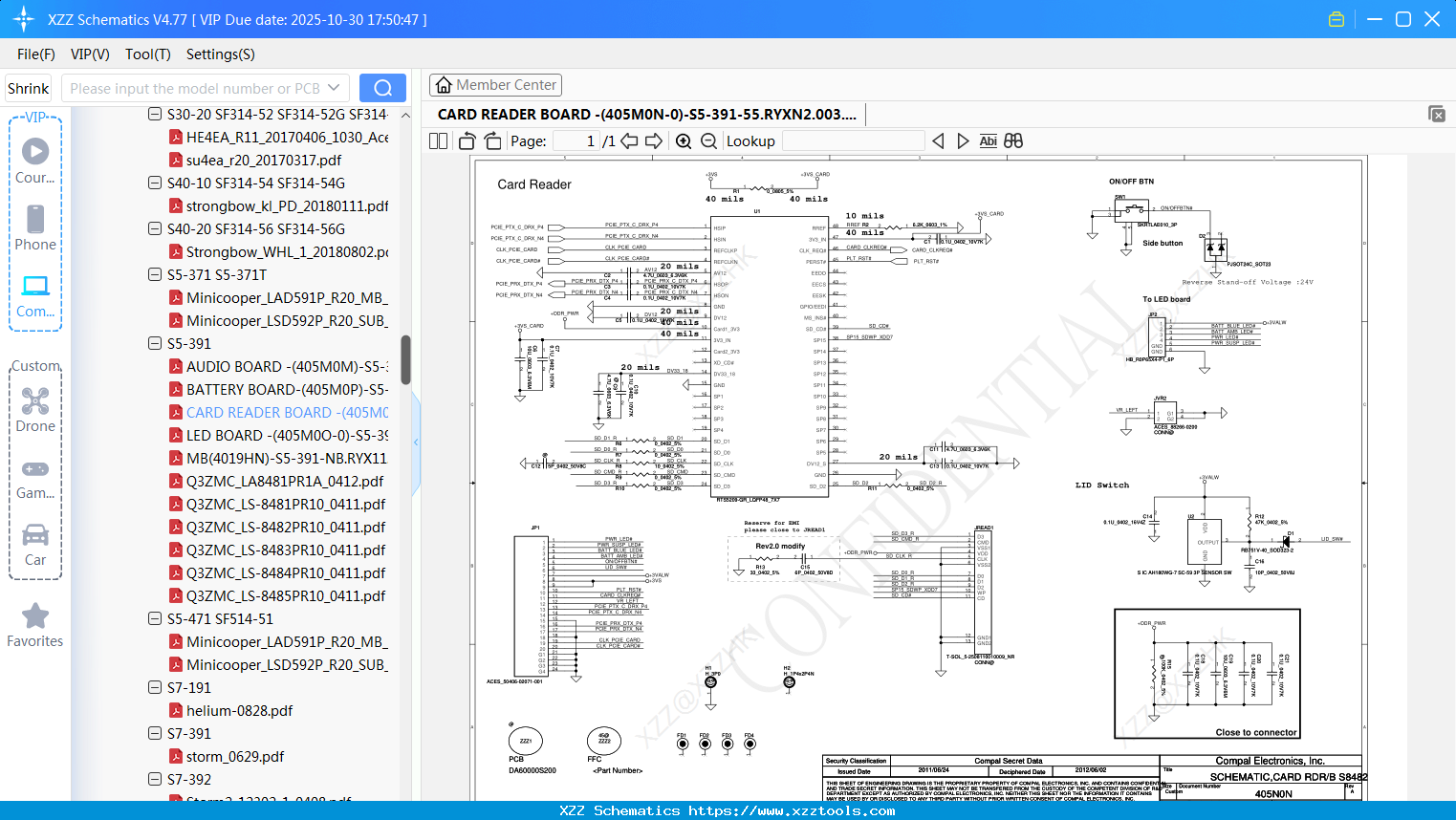Open the File(F) menu

(x=36, y=54)
